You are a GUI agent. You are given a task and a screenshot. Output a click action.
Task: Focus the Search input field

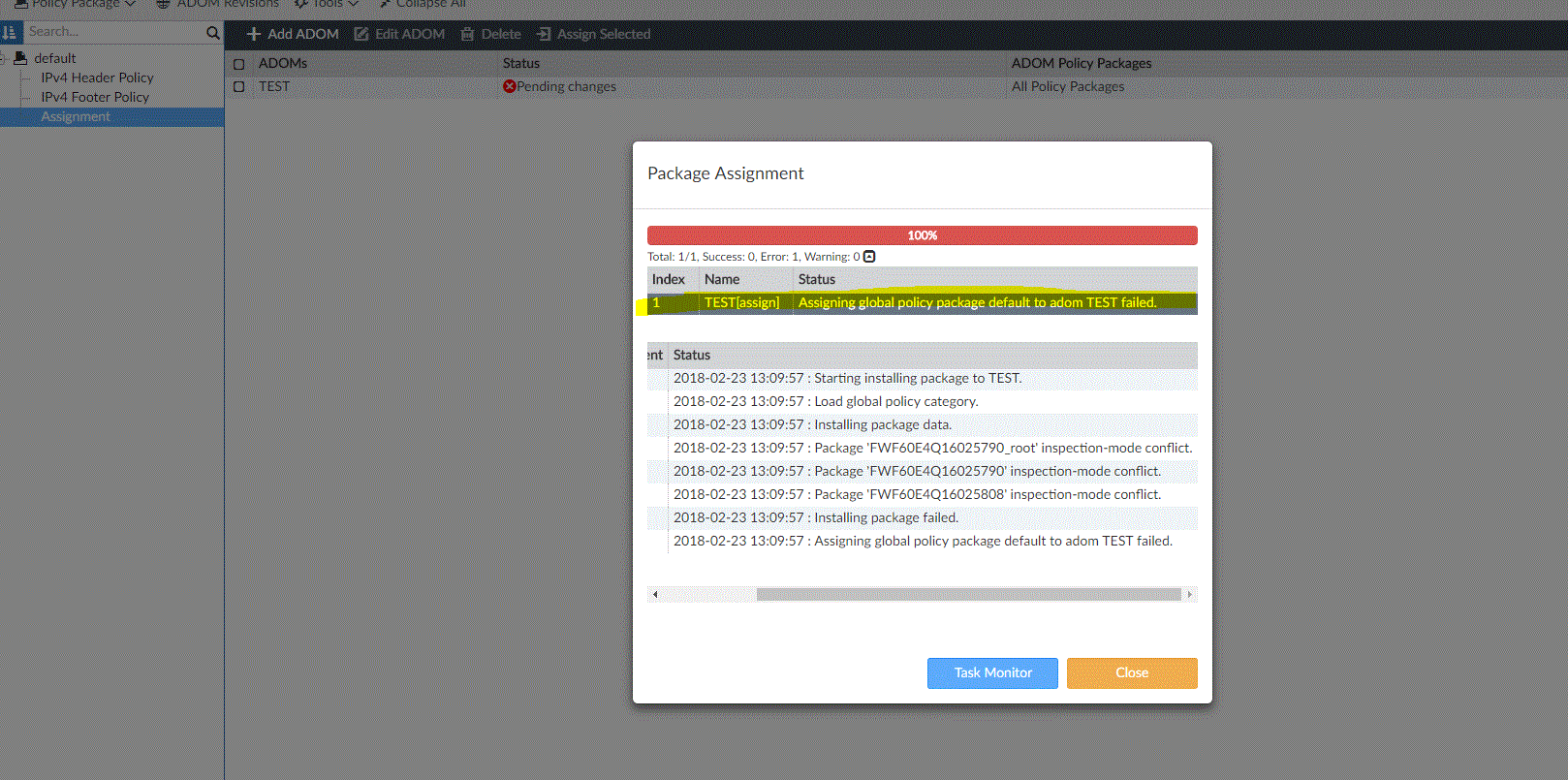pos(114,32)
